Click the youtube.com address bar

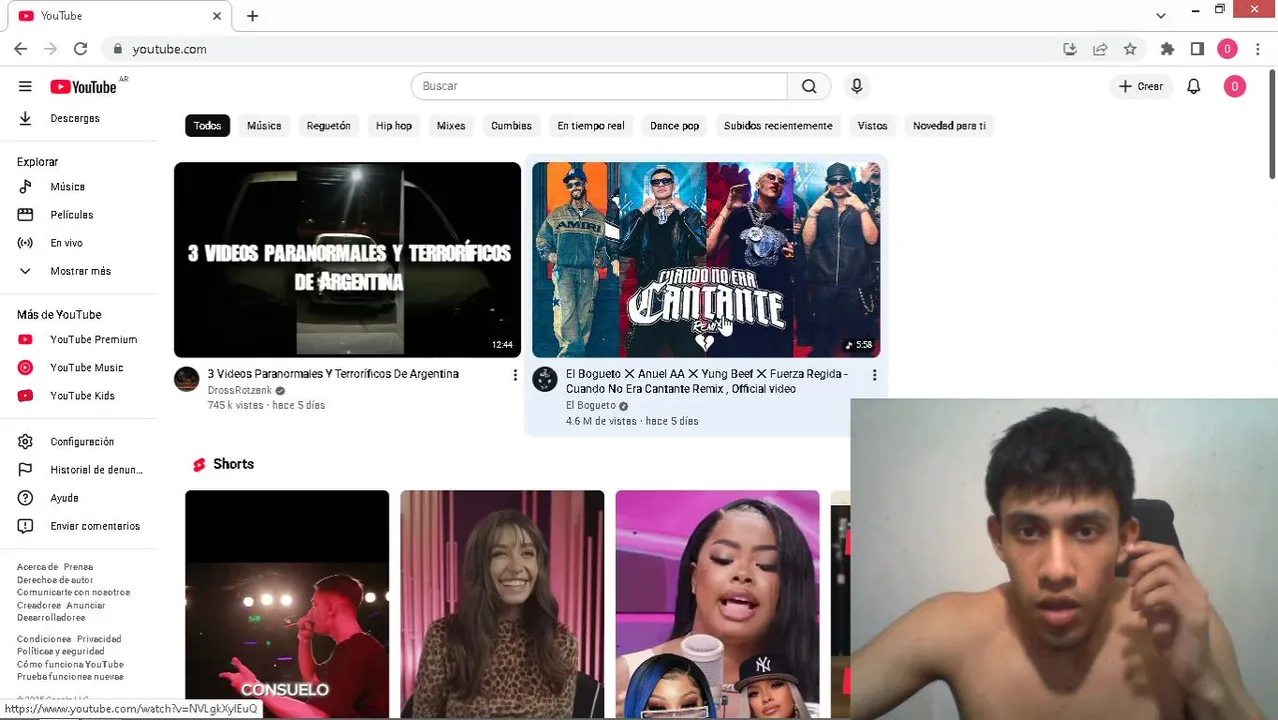580,49
